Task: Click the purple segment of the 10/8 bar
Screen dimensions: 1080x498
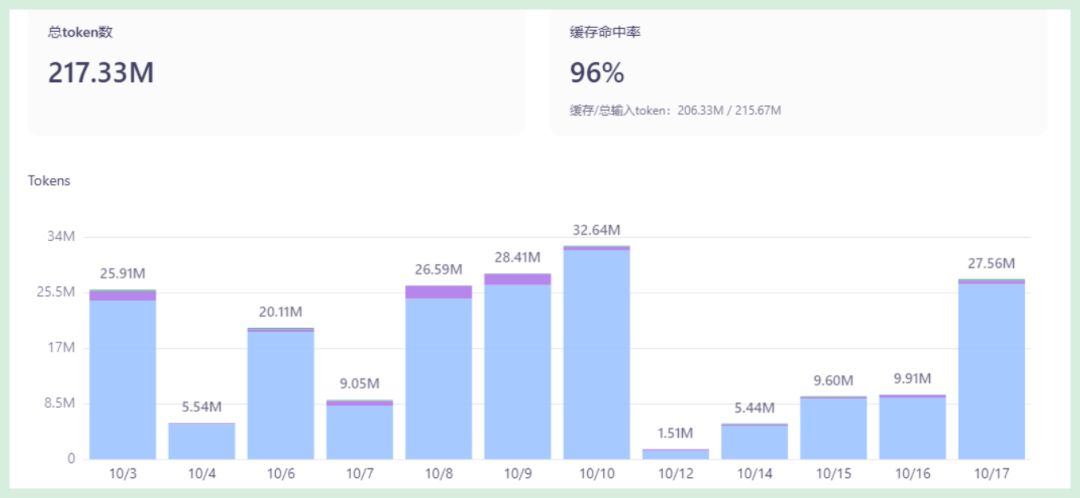Action: [439, 292]
